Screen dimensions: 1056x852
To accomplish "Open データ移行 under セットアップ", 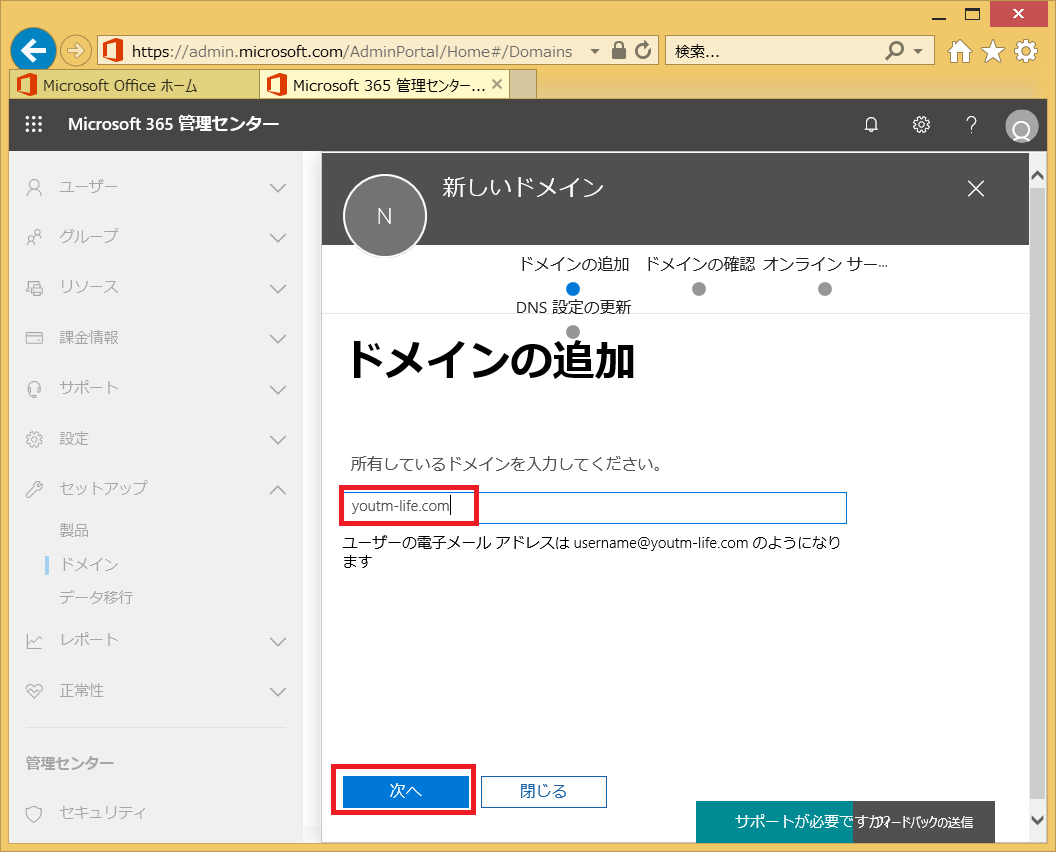I will tap(96, 597).
